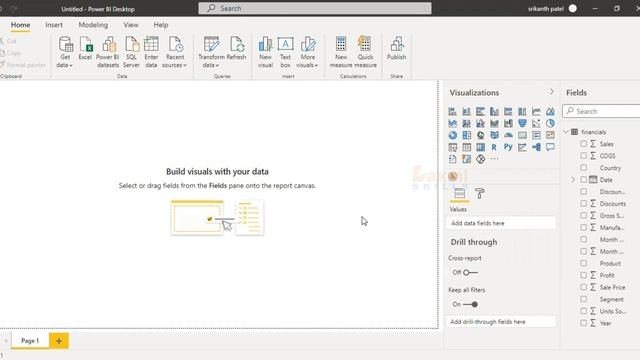Collapse the Visualizations pane chevron
This screenshot has width=640, height=360.
pyautogui.click(x=551, y=92)
